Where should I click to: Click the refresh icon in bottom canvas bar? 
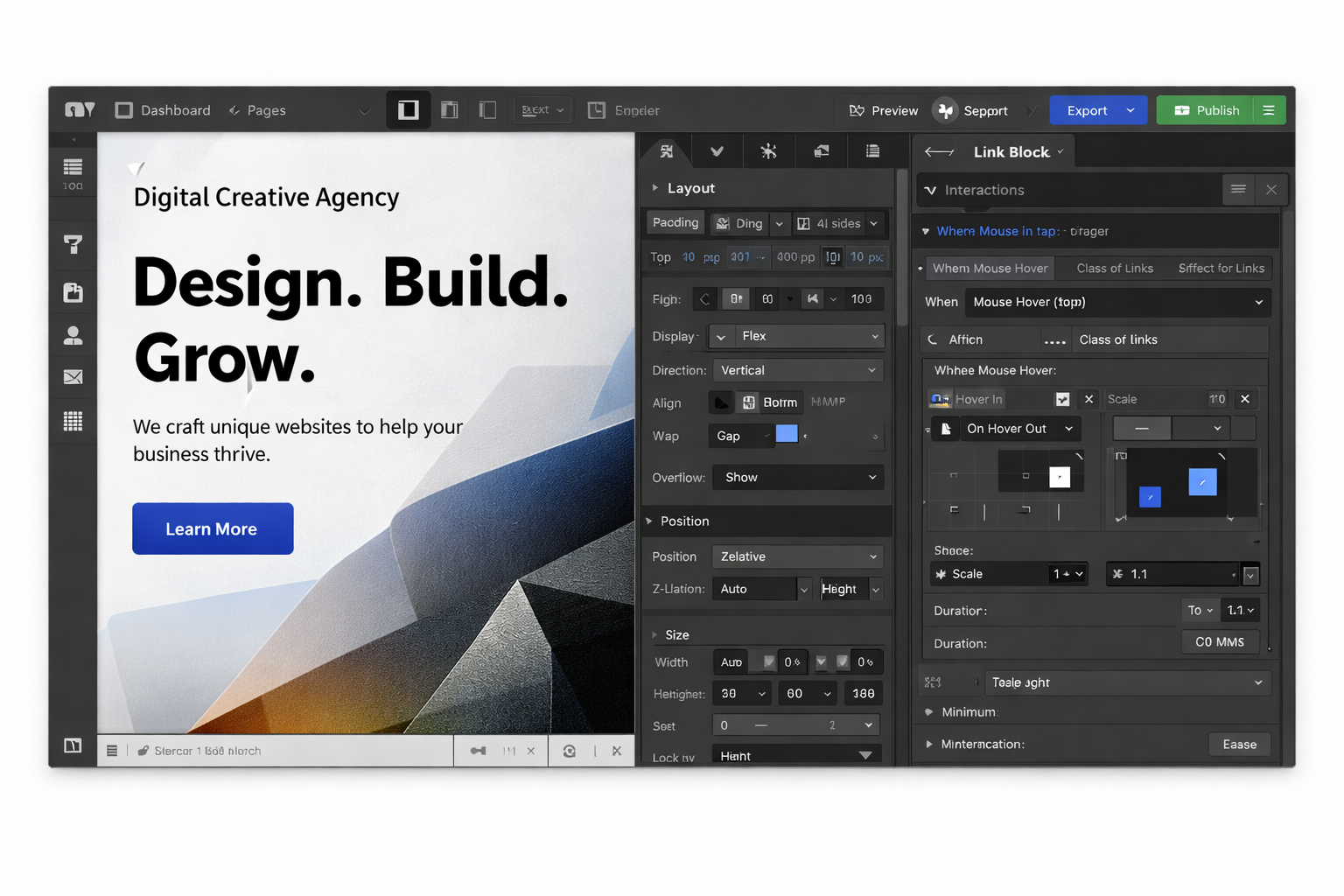(x=570, y=751)
